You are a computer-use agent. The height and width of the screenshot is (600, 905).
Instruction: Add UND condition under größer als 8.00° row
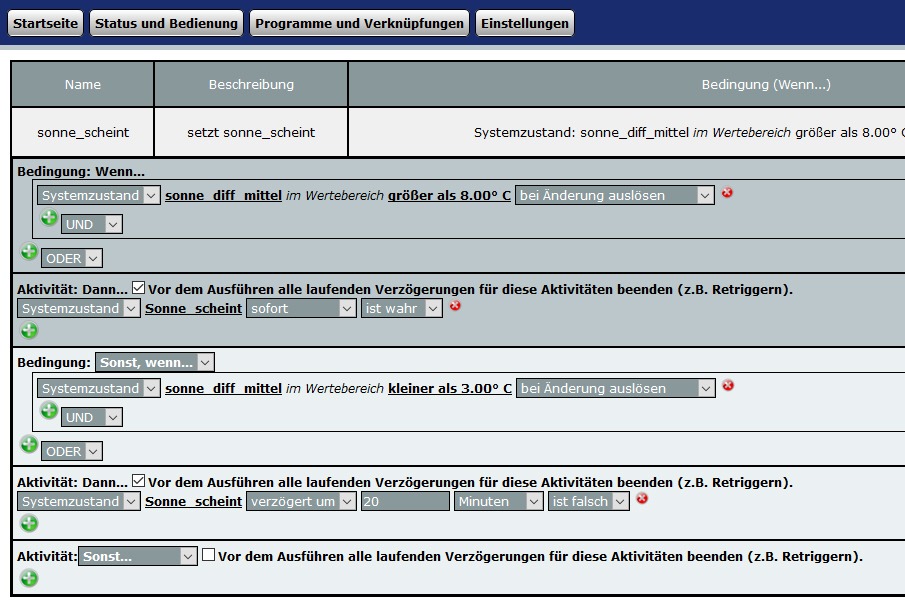49,218
